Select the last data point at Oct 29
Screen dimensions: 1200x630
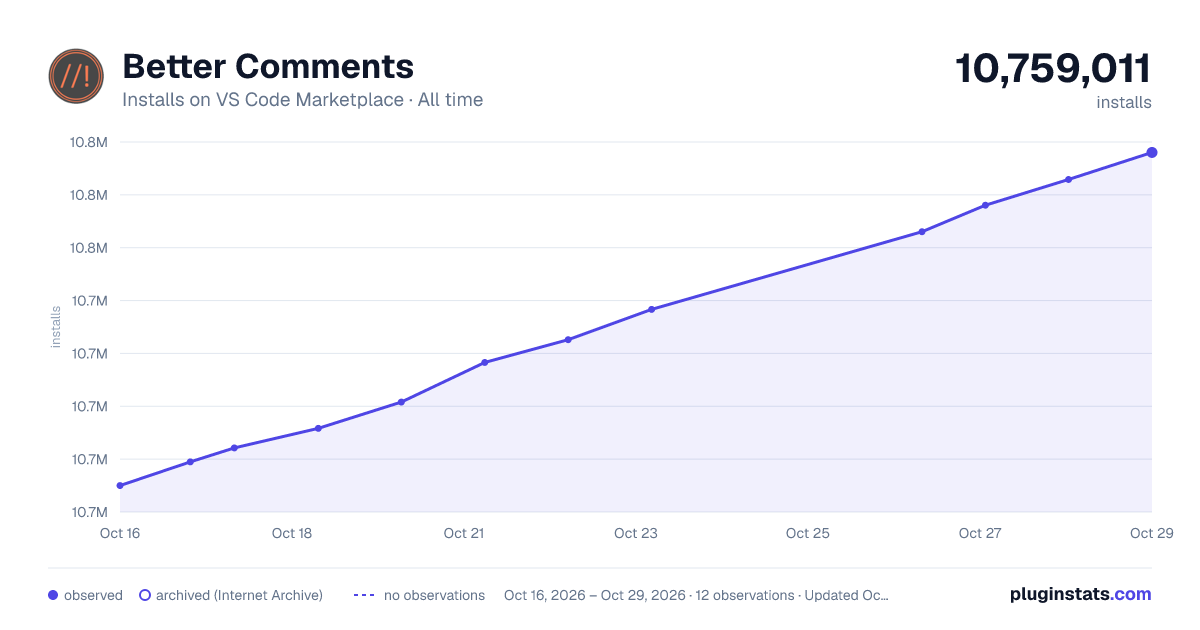(x=1152, y=152)
